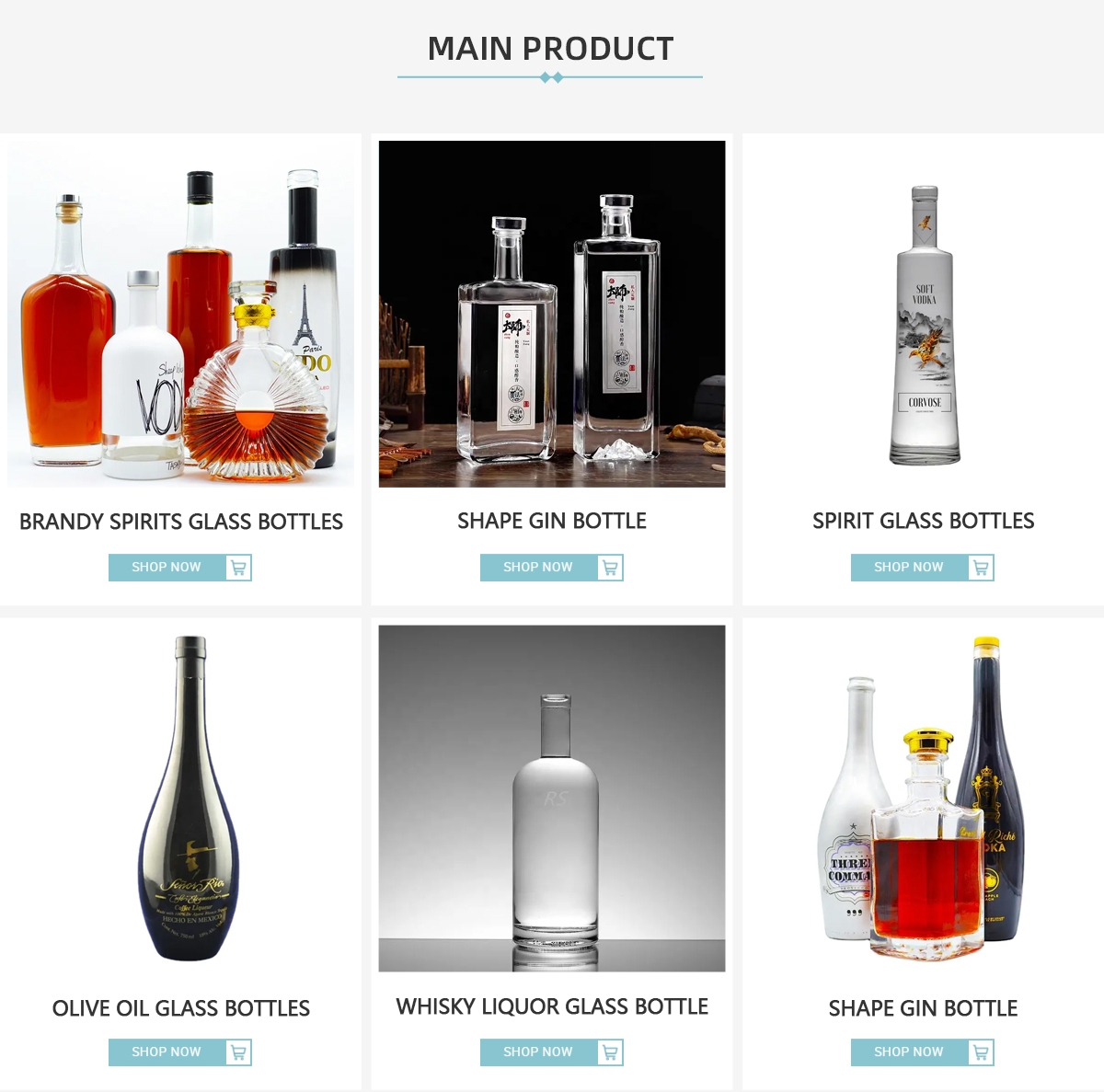The image size is (1104, 1092).
Task: Open the Olive Oil Glass Bottles title link
Action: tap(181, 1008)
